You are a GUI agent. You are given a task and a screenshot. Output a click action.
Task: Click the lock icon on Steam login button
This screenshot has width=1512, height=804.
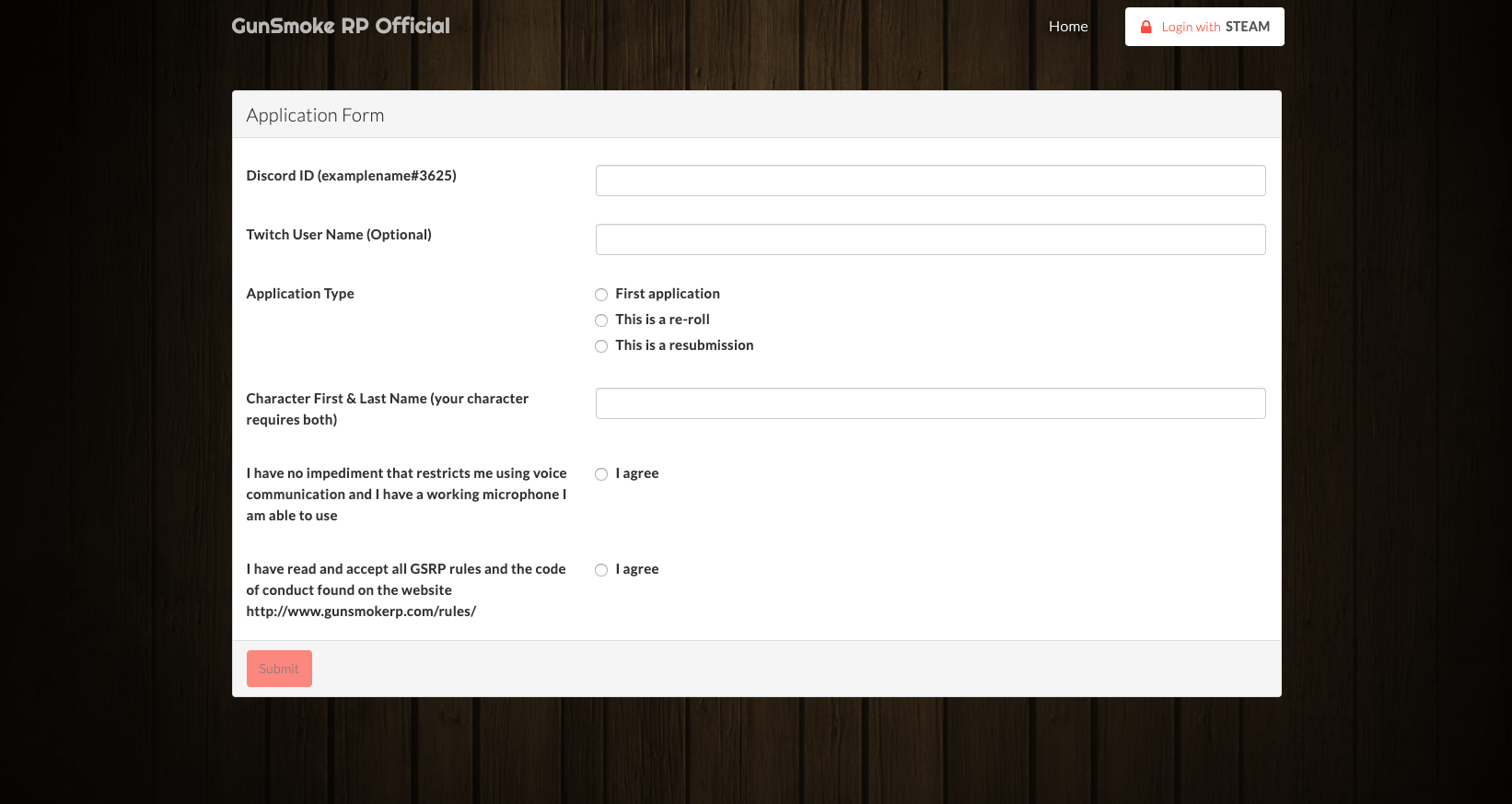click(x=1146, y=27)
